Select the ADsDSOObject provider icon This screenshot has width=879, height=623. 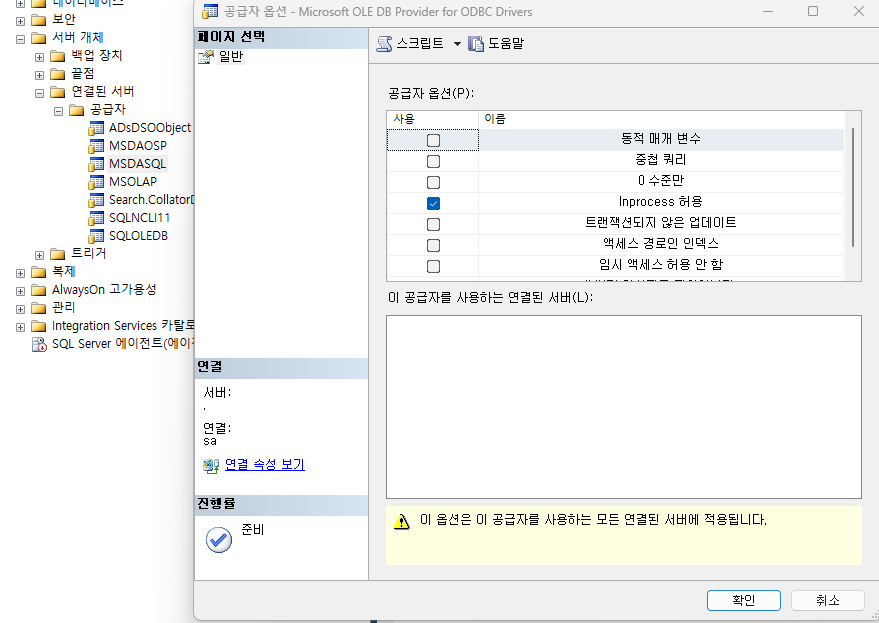(96, 128)
